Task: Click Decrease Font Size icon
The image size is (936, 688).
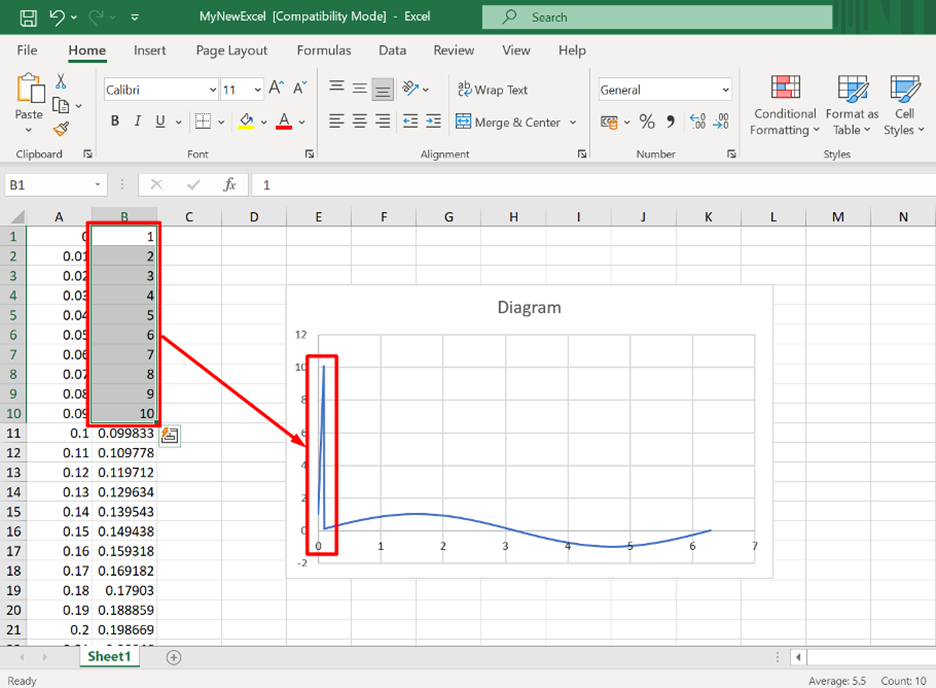Action: point(300,88)
